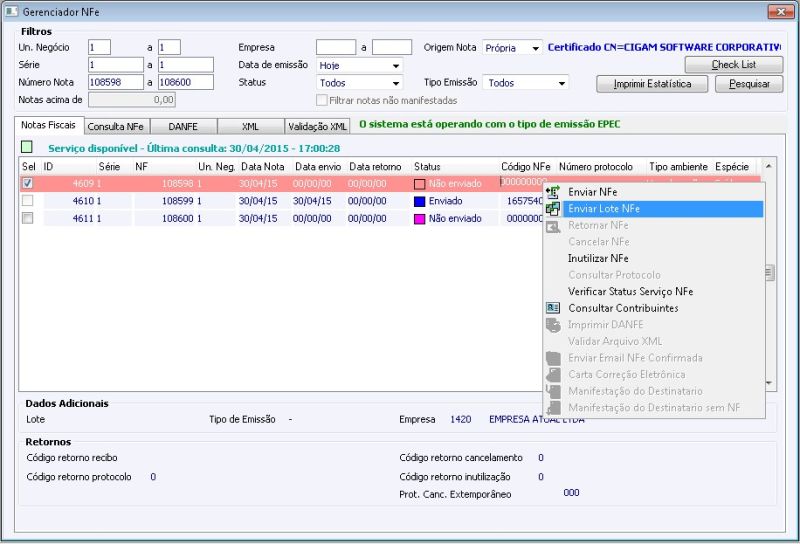
Task: Open the DANFE tab
Action: click(x=183, y=127)
